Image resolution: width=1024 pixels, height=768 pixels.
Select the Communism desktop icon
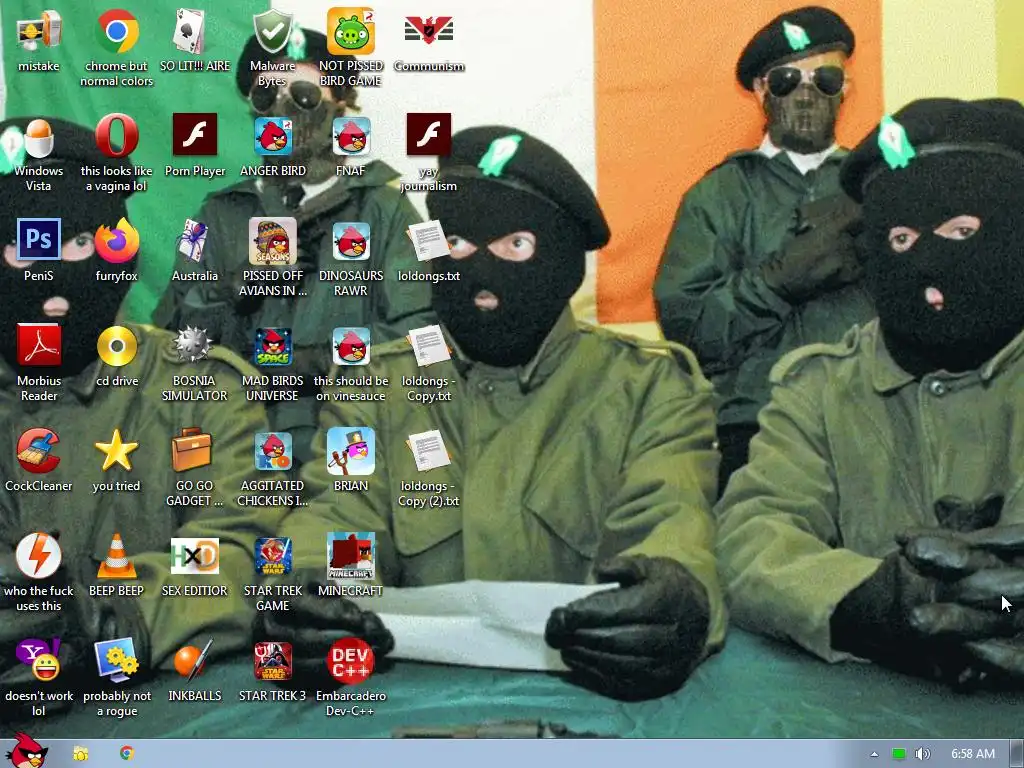(x=428, y=31)
